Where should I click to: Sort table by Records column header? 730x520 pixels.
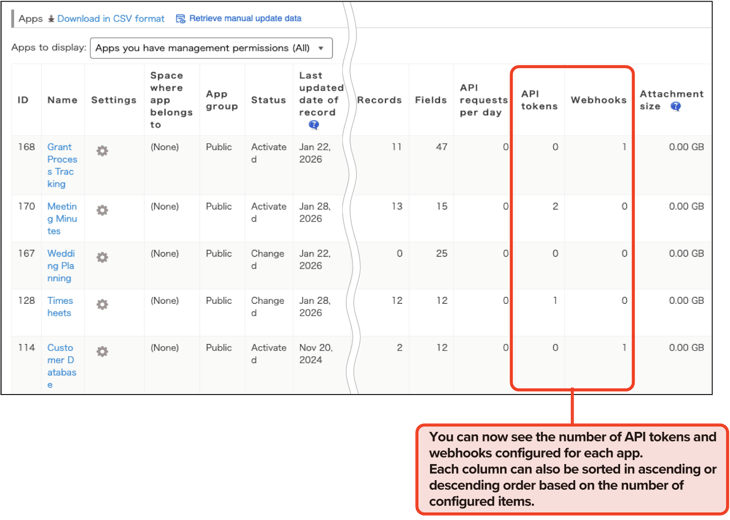pos(379,100)
